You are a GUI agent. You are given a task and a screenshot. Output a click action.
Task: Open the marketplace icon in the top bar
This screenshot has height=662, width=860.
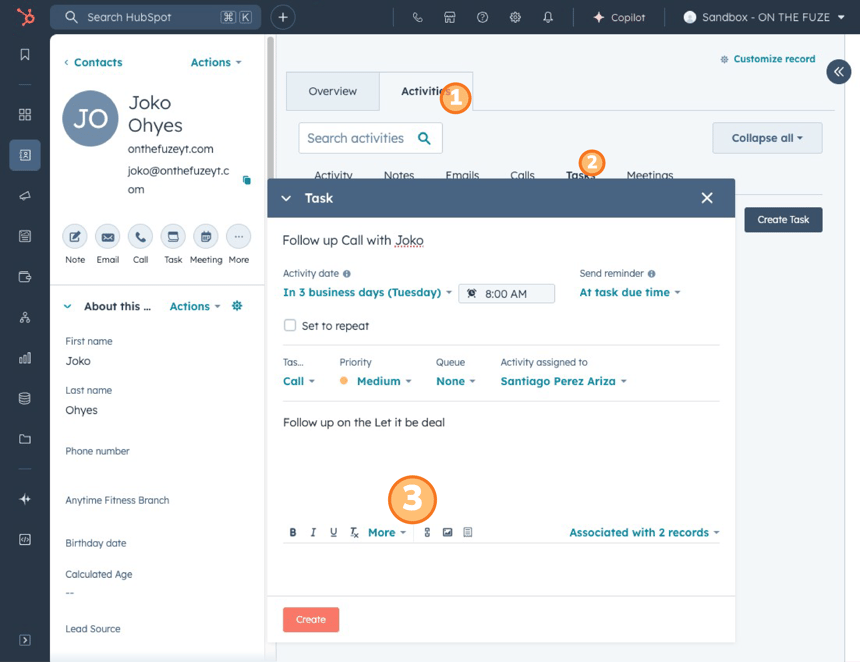(x=450, y=18)
